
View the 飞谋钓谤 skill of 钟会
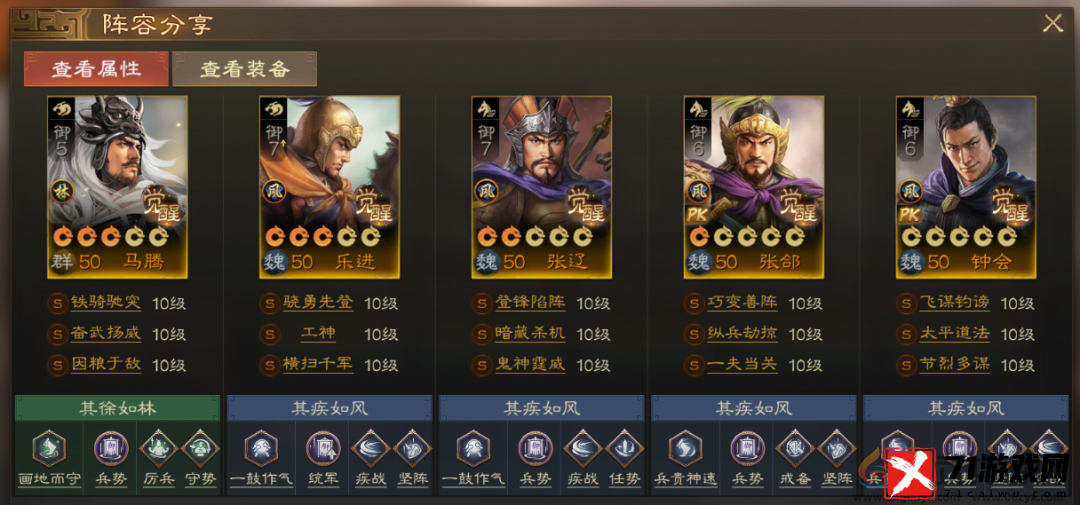coord(955,302)
